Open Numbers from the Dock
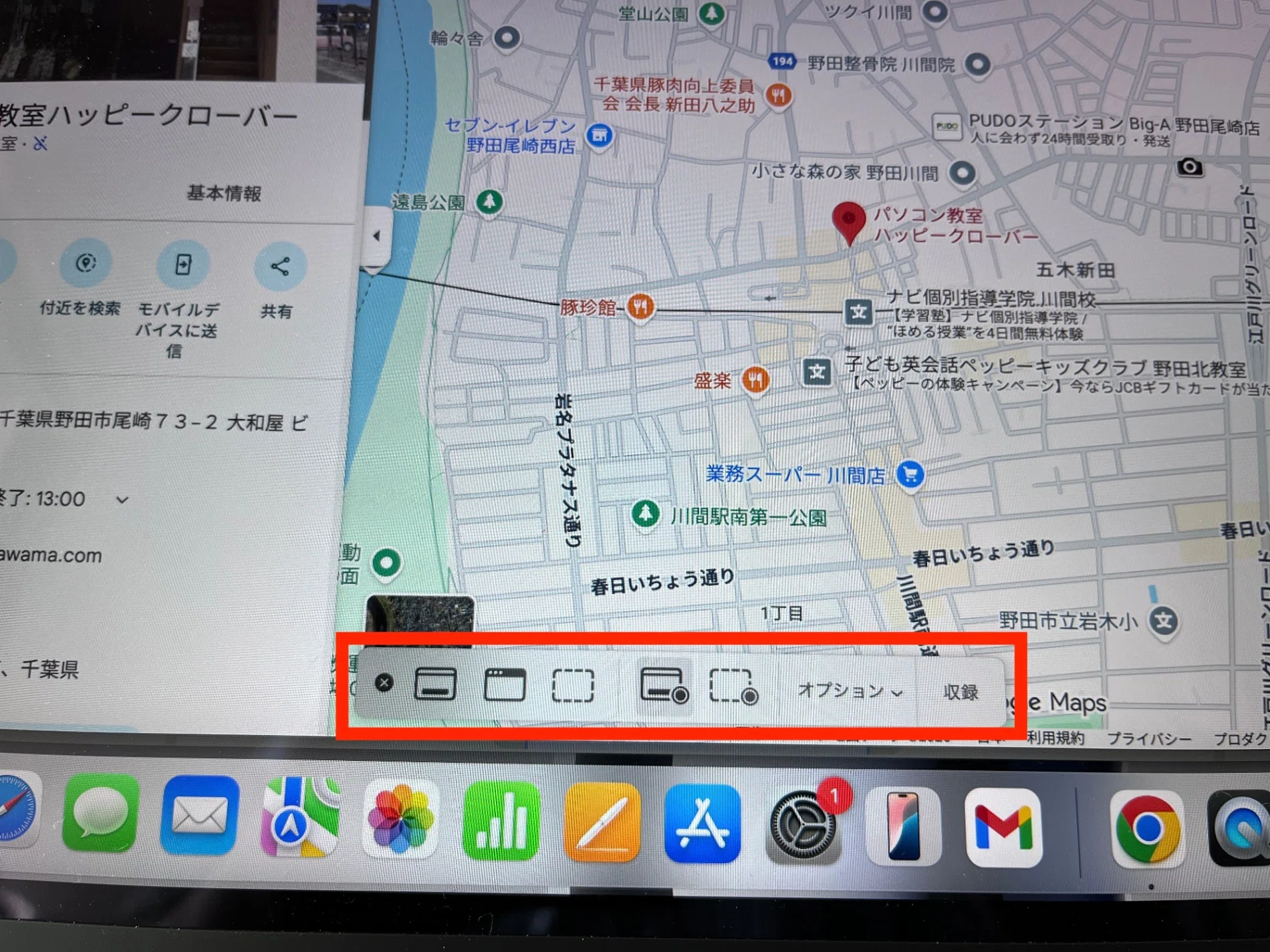 pos(501,822)
